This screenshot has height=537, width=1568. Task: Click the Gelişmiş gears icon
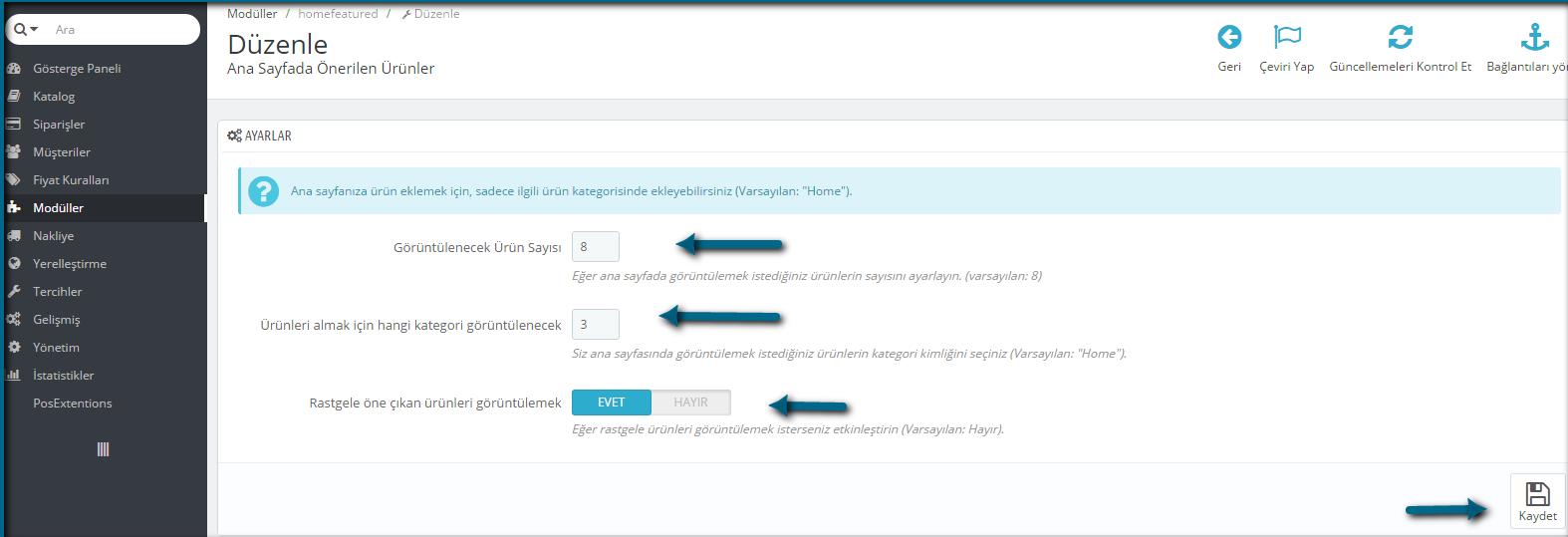coord(14,320)
